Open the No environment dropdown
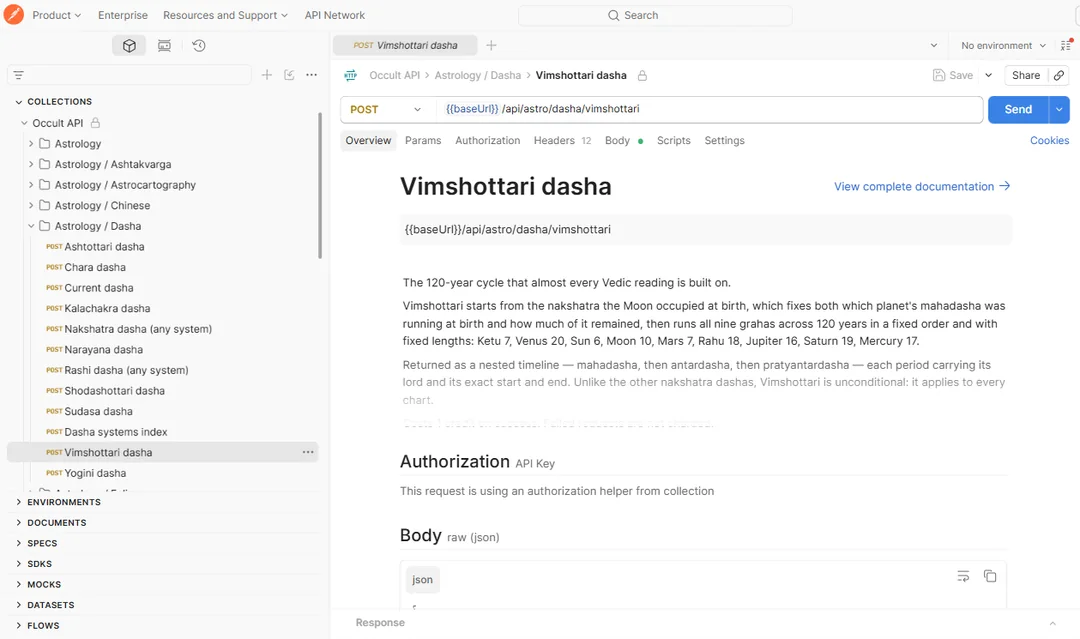1080x639 pixels. coord(1003,45)
